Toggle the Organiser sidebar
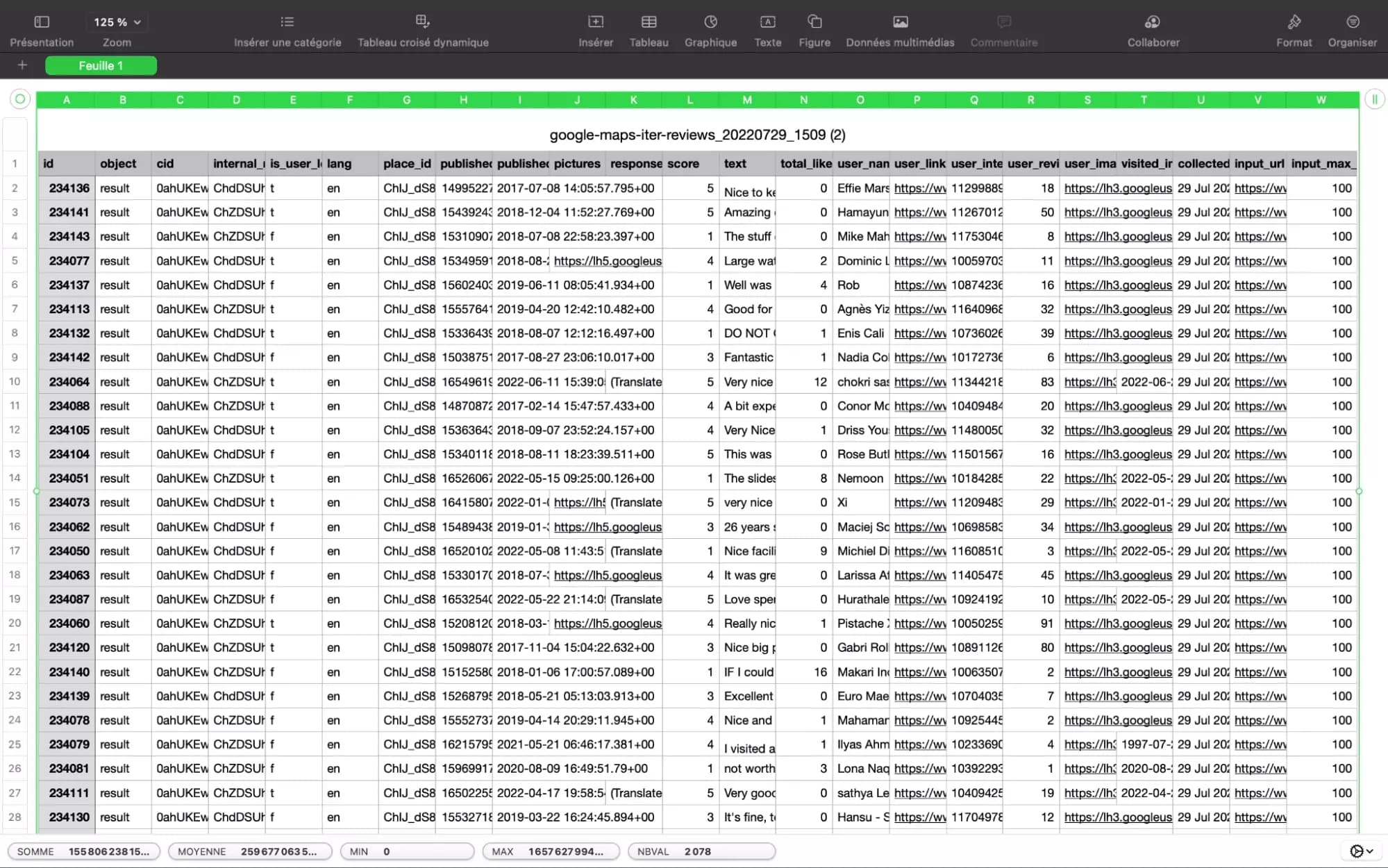 (1353, 30)
